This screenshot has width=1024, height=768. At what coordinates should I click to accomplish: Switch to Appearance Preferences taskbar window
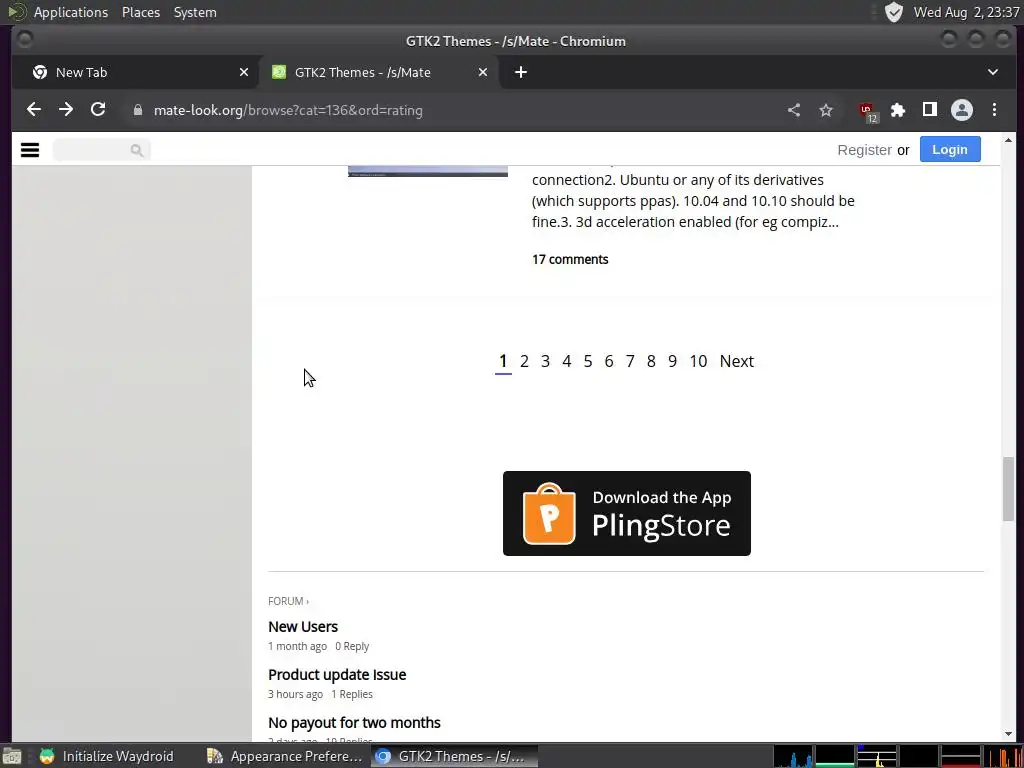click(x=285, y=756)
